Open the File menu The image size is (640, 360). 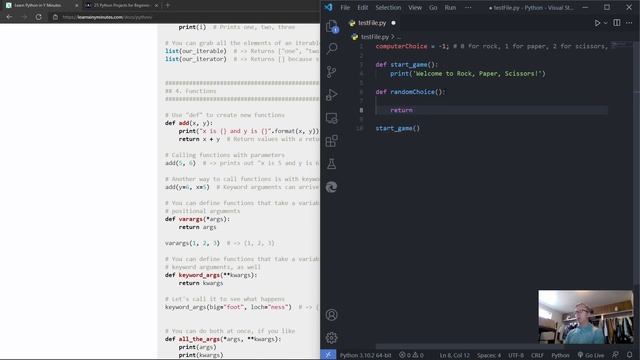coord(345,7)
